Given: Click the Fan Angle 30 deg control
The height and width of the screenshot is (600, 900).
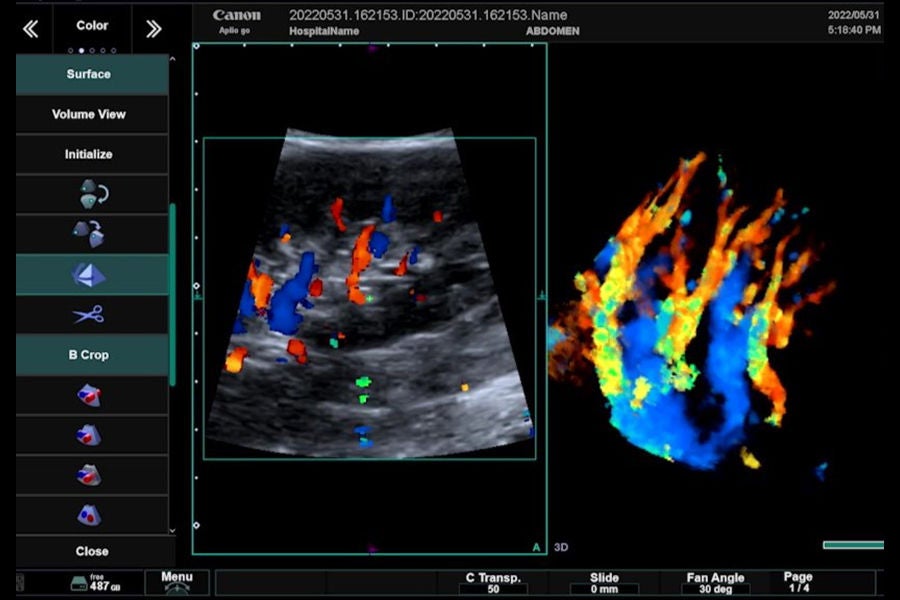Looking at the screenshot, I should coord(715,583).
